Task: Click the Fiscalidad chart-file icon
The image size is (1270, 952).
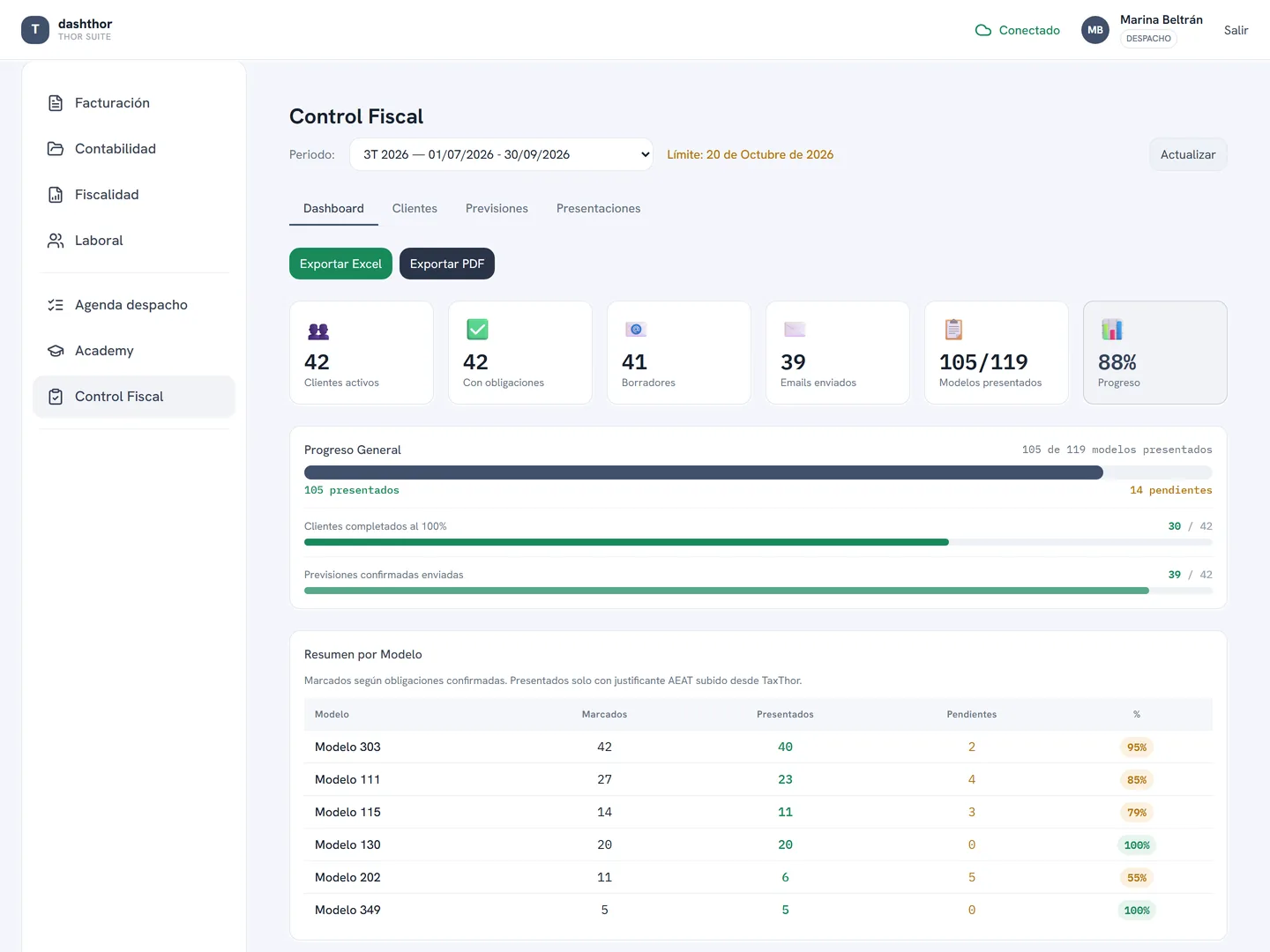Action: coord(56,195)
